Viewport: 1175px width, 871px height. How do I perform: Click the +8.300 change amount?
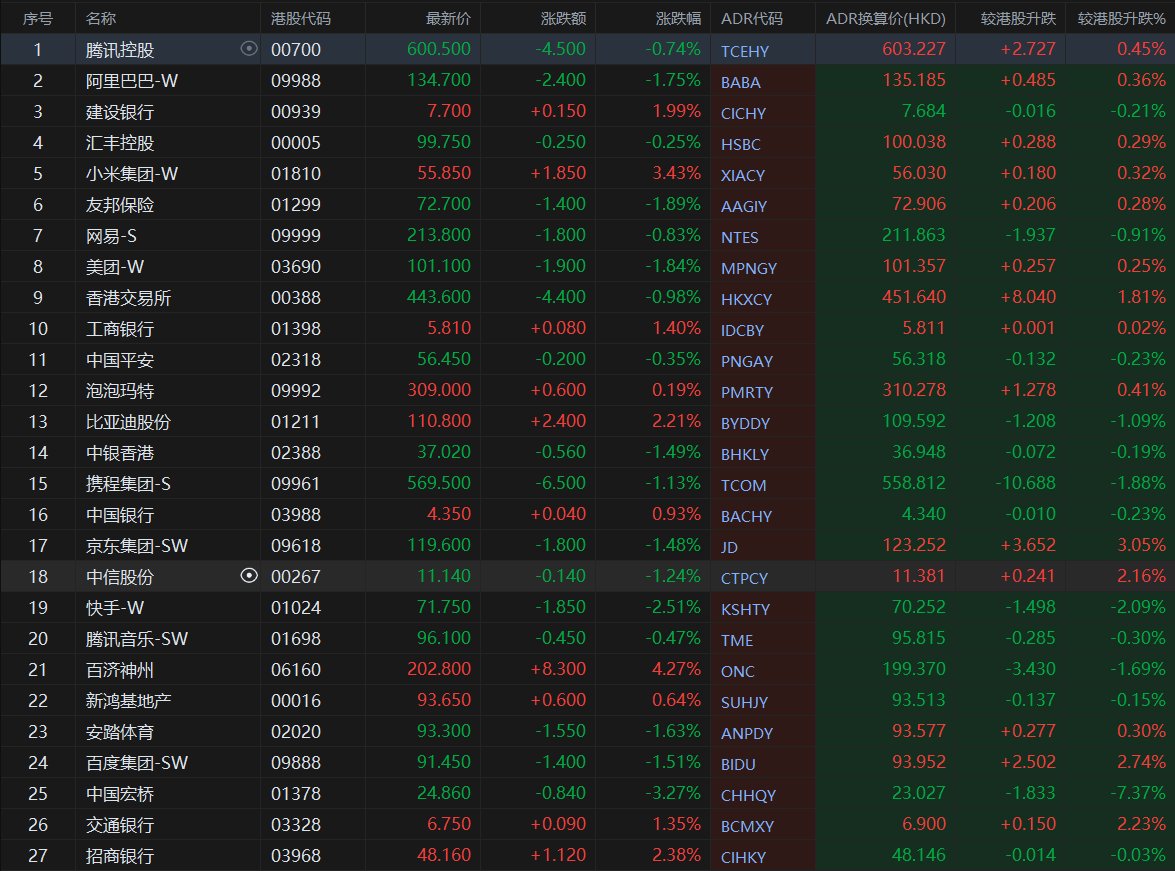(x=558, y=669)
